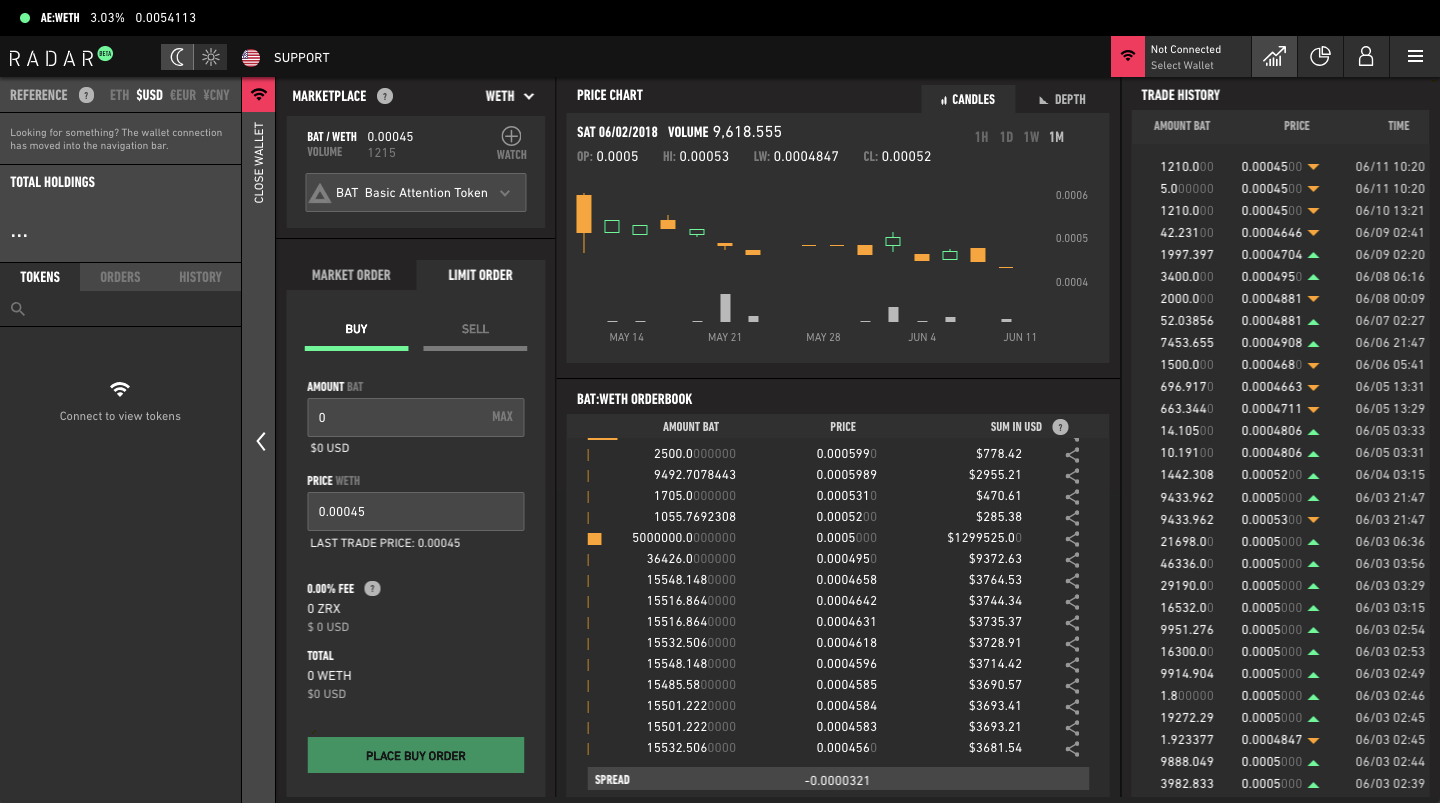The height and width of the screenshot is (803, 1440).
Task: Open the WETH market dropdown
Action: click(x=510, y=96)
